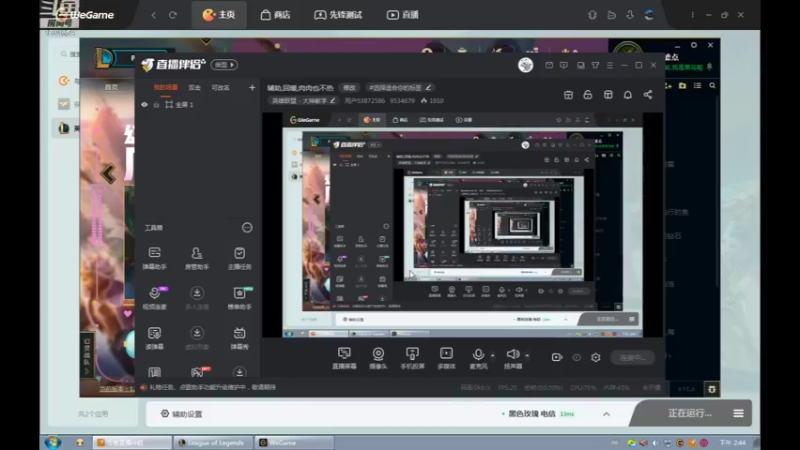Switch to WeGame 先锋测试 tab
The image size is (800, 450).
pyautogui.click(x=338, y=15)
